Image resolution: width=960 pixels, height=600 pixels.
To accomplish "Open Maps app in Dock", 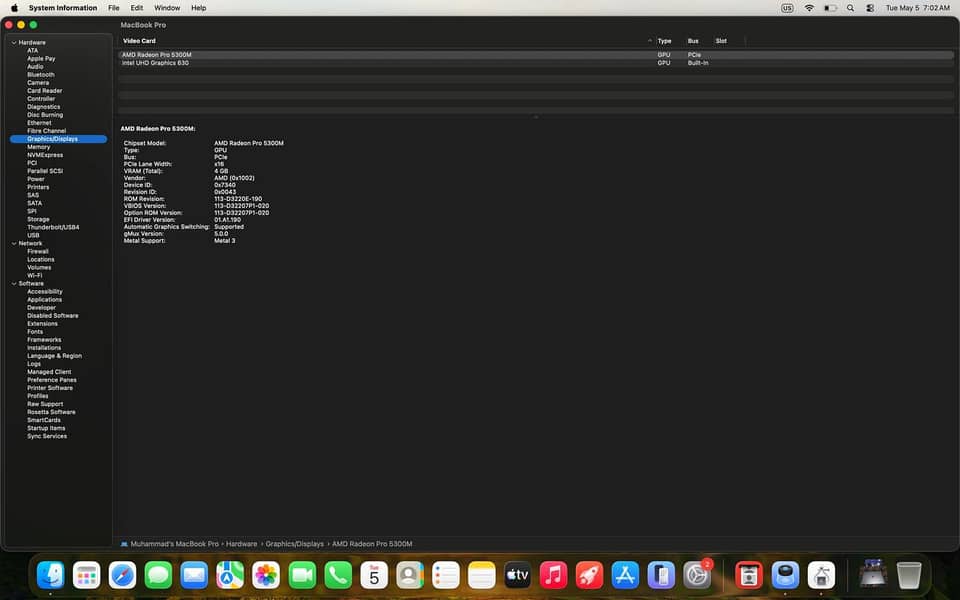I will pos(230,576).
